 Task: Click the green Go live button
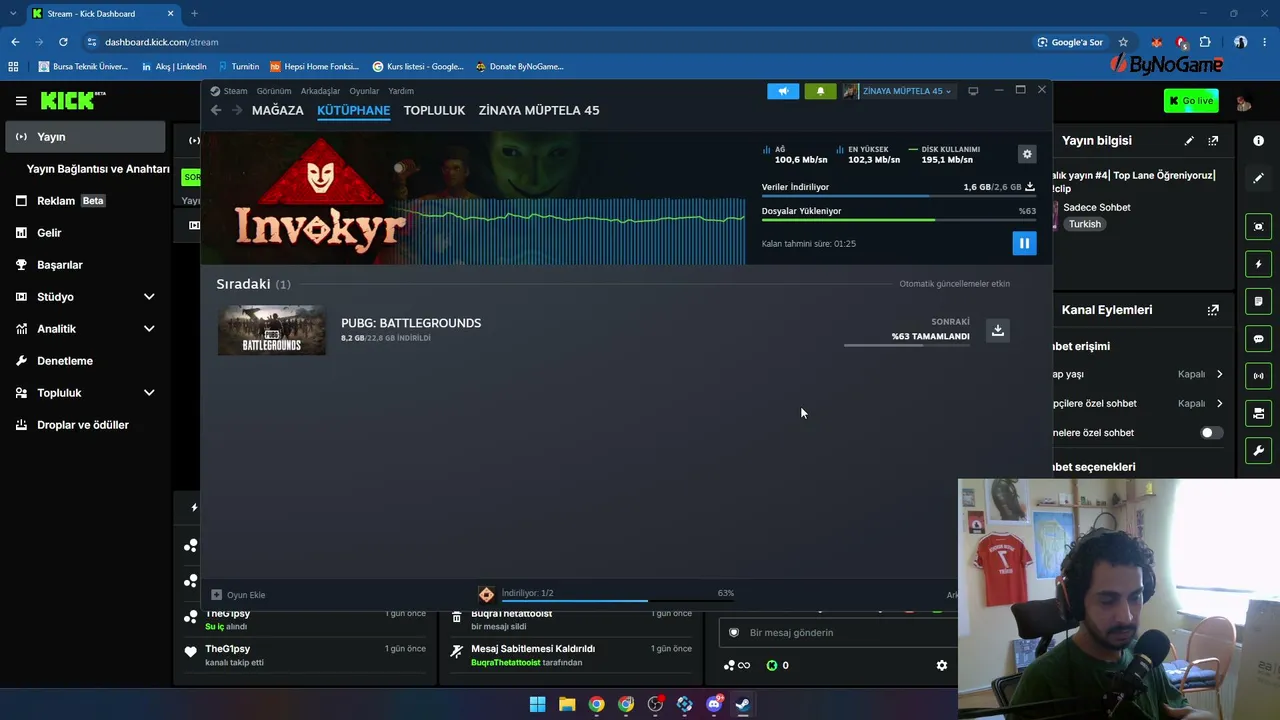tap(1191, 101)
